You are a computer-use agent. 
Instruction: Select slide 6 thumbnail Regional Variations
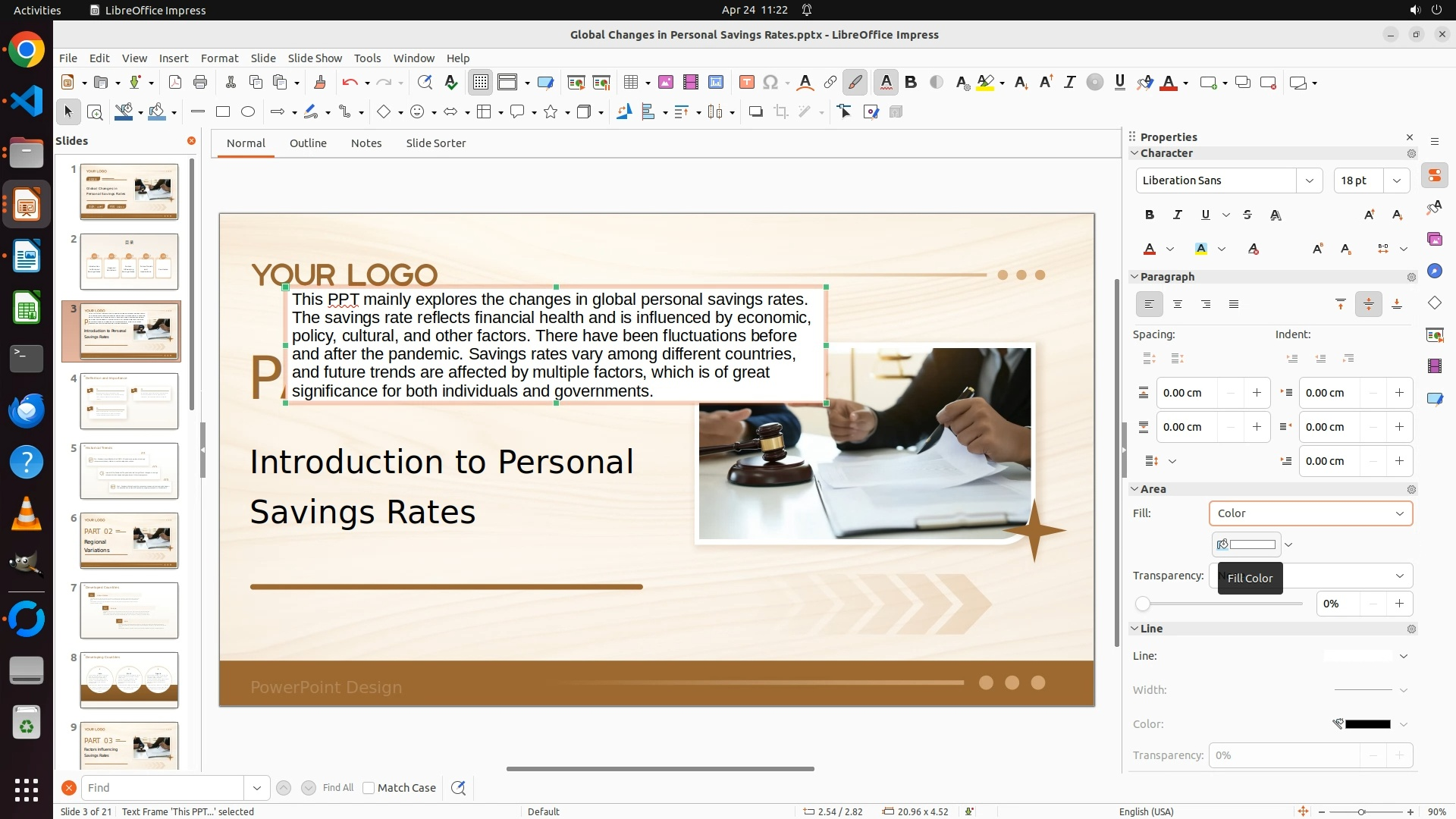pyautogui.click(x=129, y=541)
